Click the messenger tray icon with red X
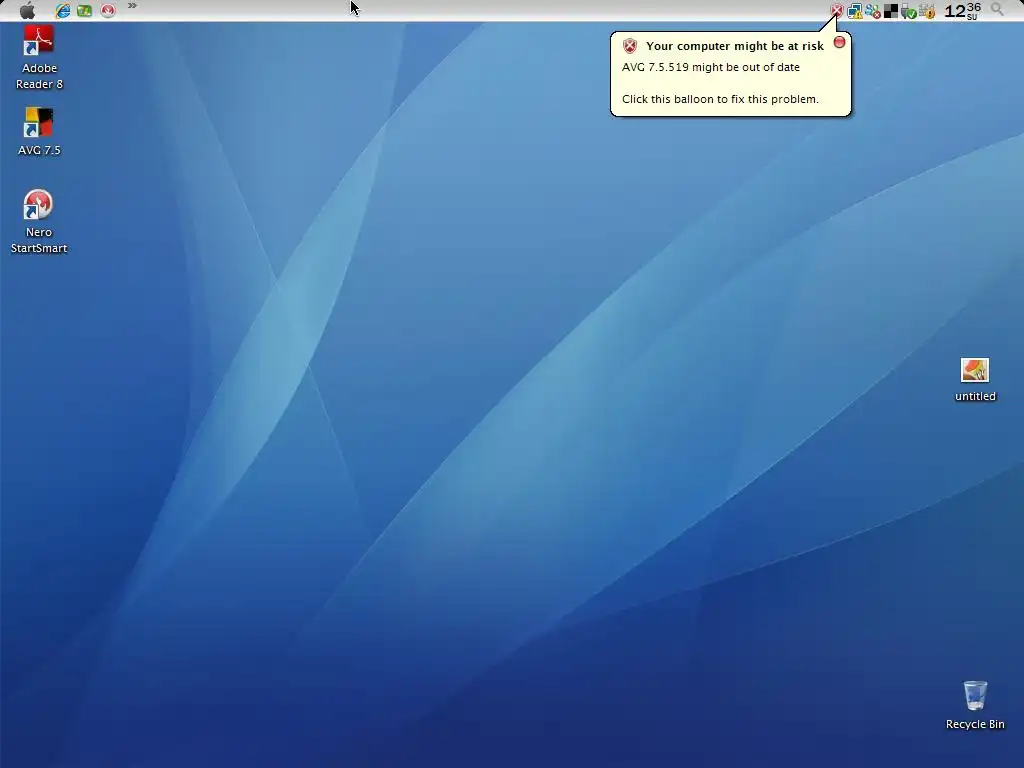Screen dimensions: 1024x768 tap(872, 10)
